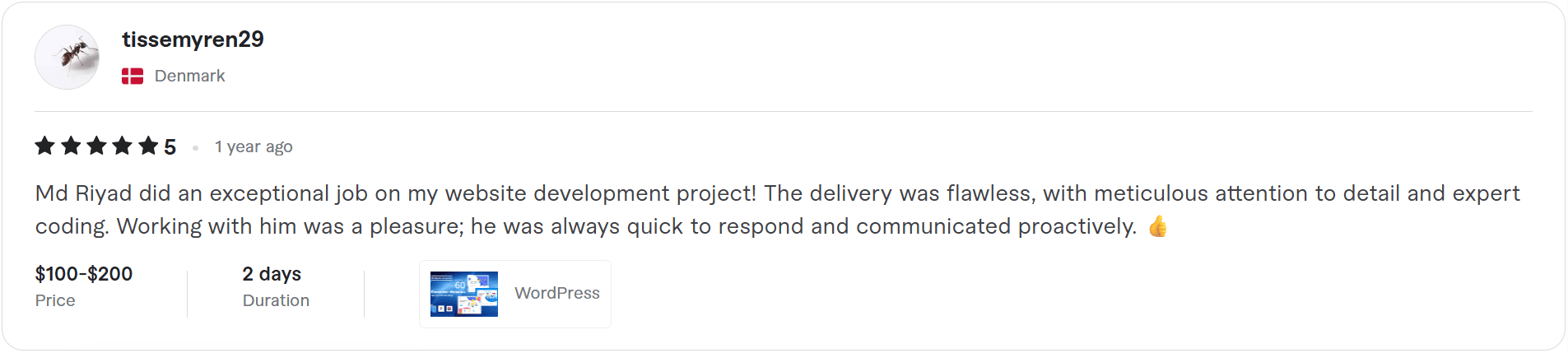The height and width of the screenshot is (353, 1568).
Task: Click the fourth rating star
Action: point(123,146)
